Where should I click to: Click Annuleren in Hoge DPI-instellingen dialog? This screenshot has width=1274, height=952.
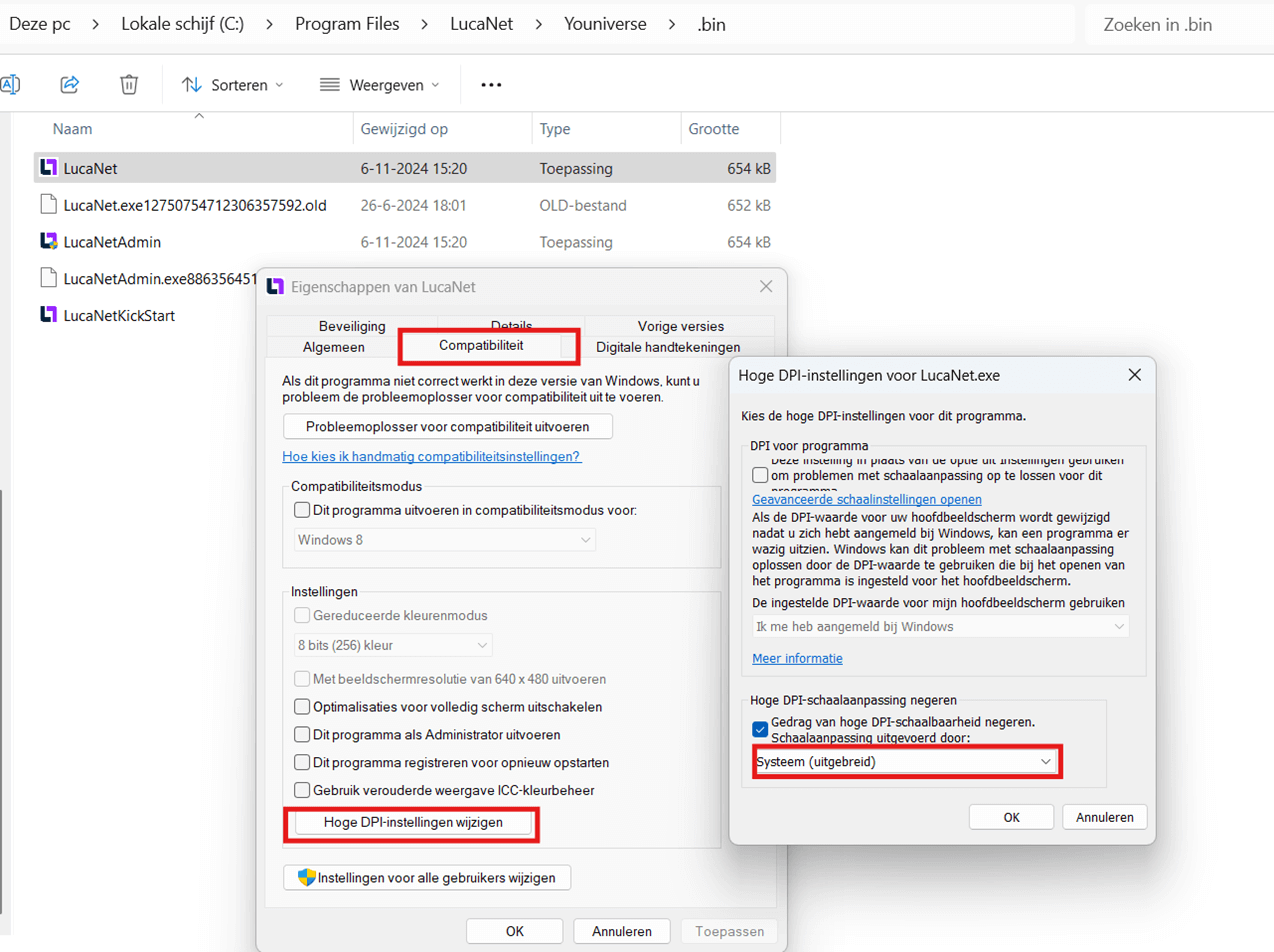1104,817
